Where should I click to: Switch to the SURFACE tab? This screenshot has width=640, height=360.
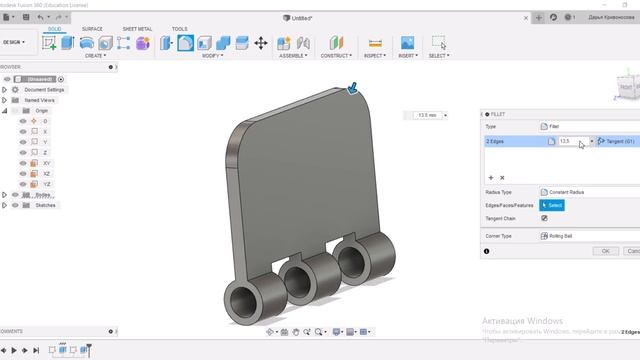pyautogui.click(x=92, y=29)
